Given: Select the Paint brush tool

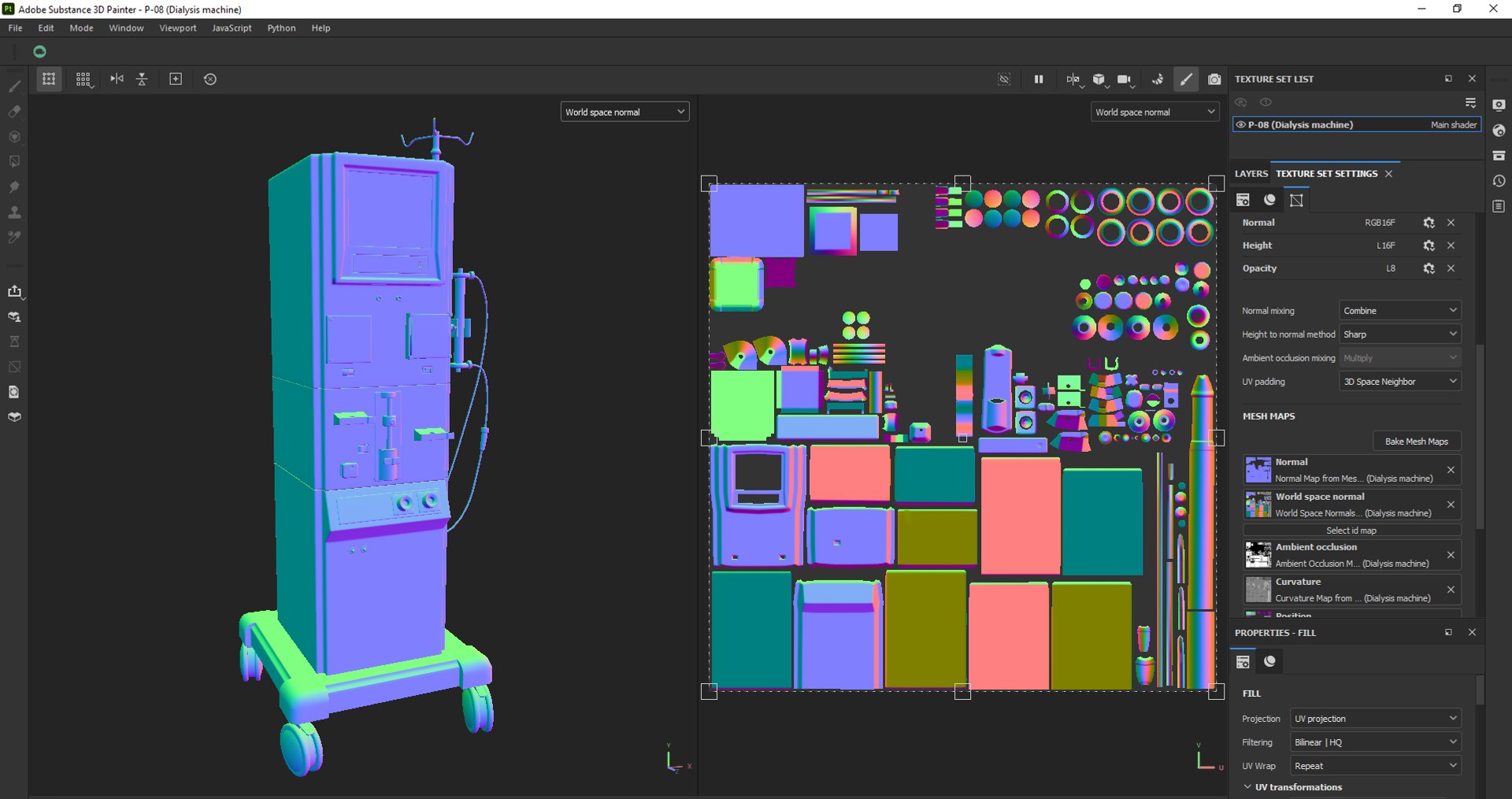Looking at the screenshot, I should click(x=14, y=86).
